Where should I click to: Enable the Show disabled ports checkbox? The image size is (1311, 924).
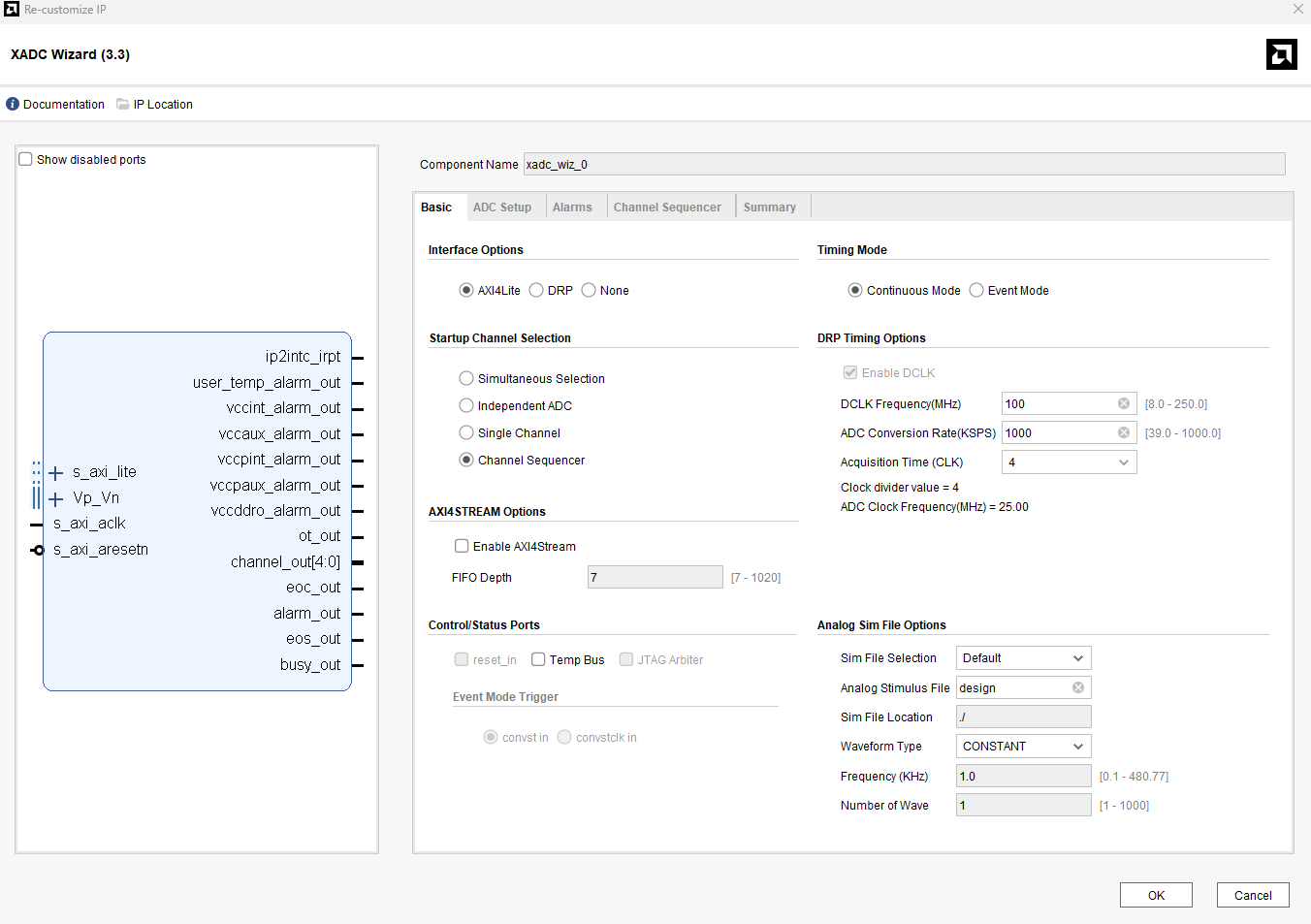(x=26, y=160)
